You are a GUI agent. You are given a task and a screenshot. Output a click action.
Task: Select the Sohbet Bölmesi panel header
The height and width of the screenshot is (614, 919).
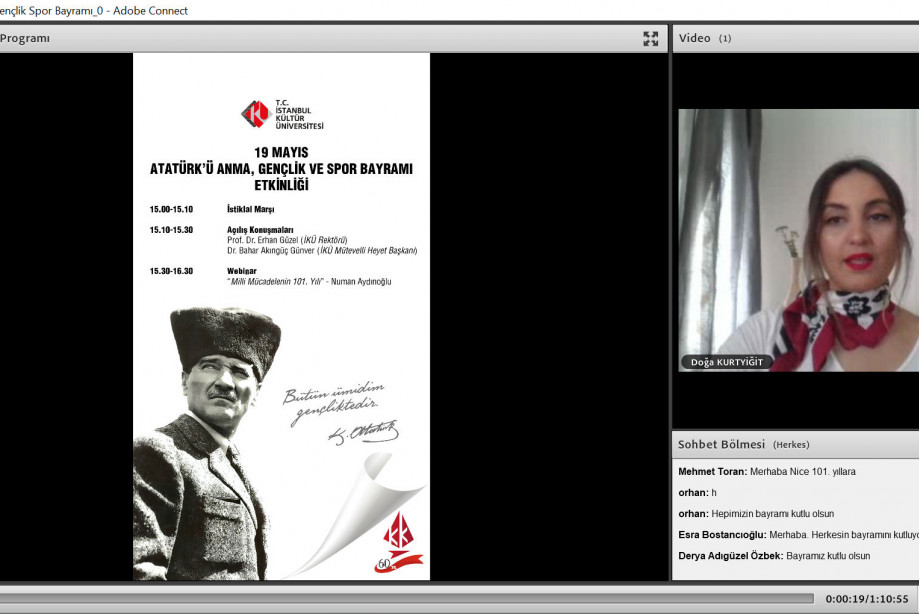tap(722, 444)
